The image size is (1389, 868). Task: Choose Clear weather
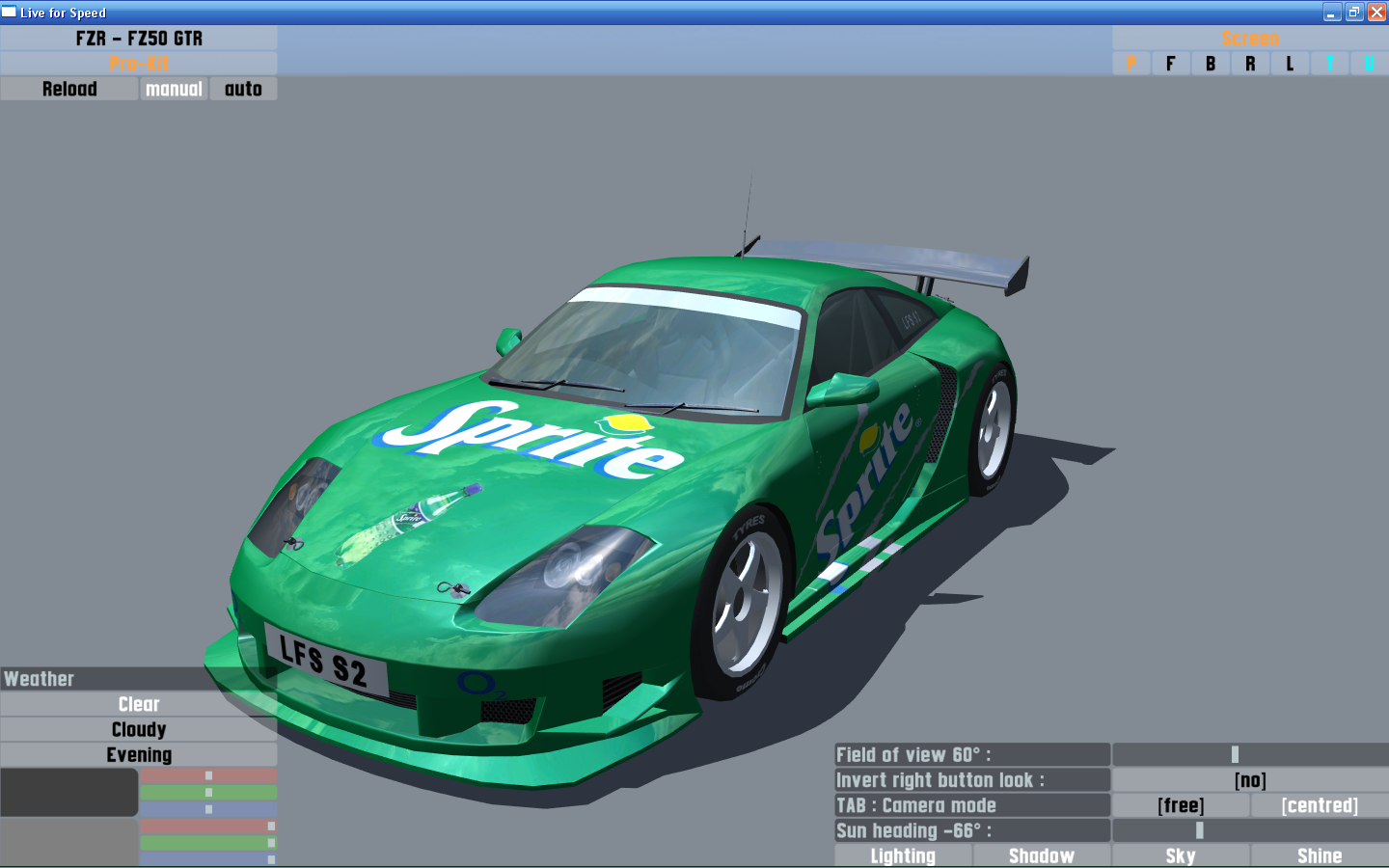[139, 705]
